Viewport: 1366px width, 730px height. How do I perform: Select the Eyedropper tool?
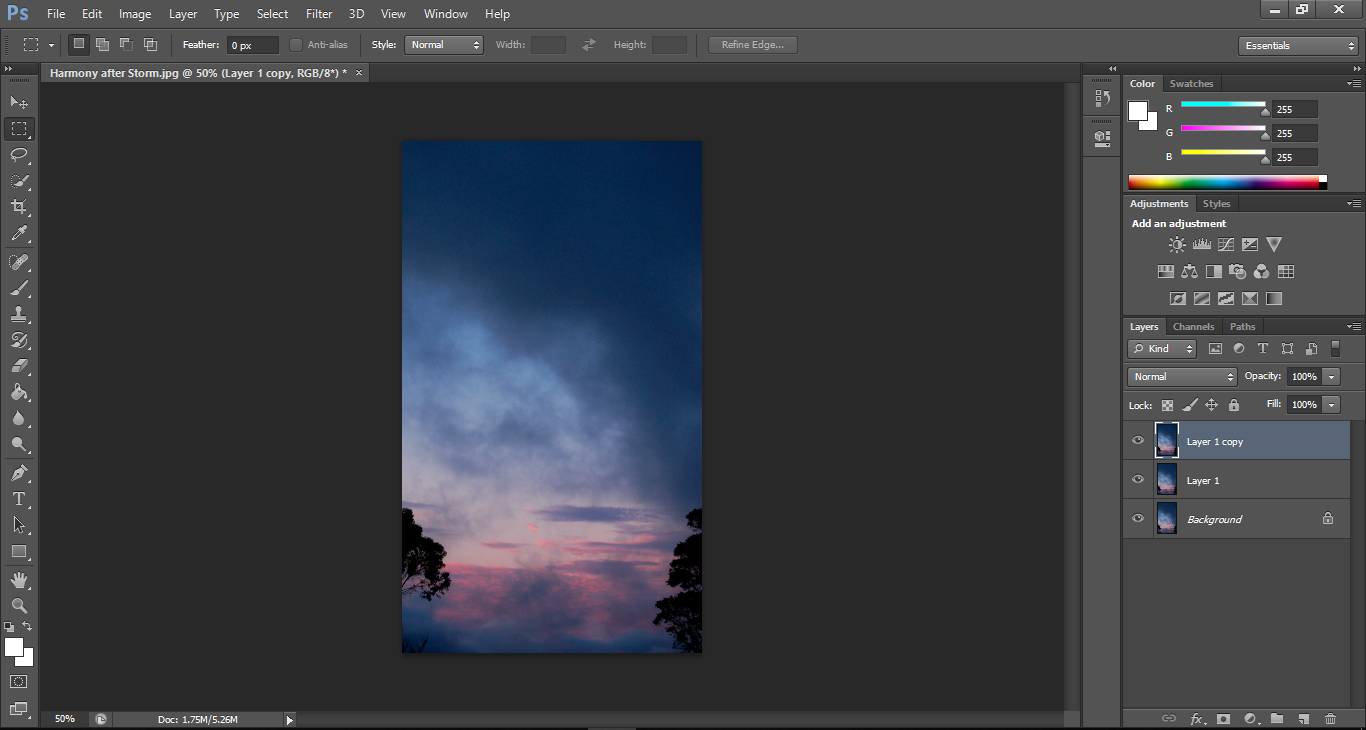[19, 234]
